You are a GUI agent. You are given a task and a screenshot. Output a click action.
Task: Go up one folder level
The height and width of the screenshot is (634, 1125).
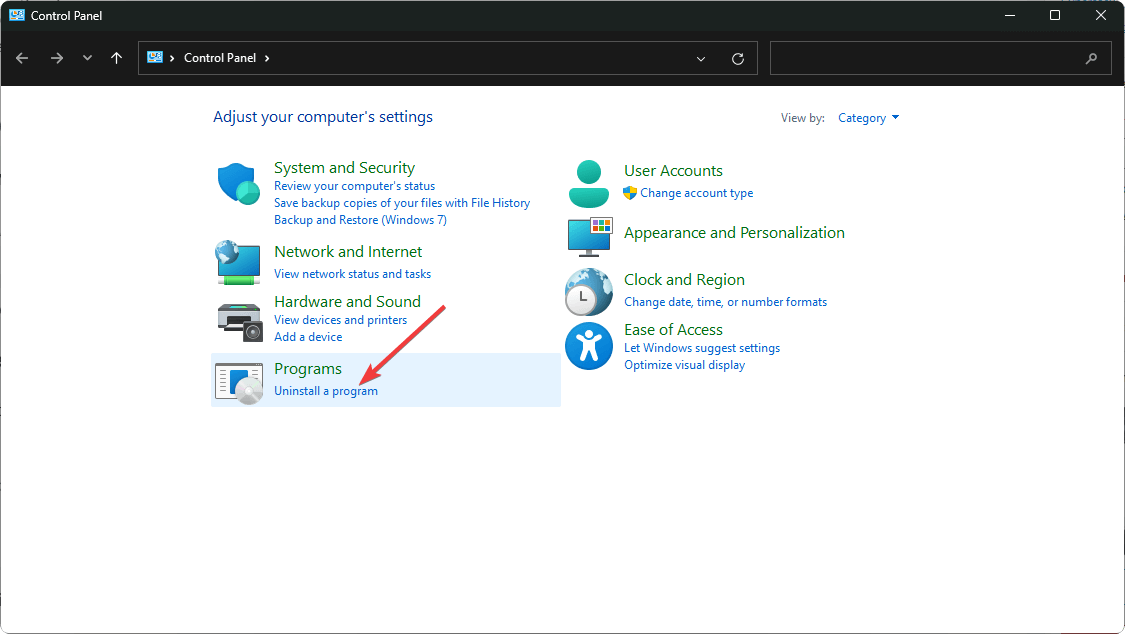[117, 58]
